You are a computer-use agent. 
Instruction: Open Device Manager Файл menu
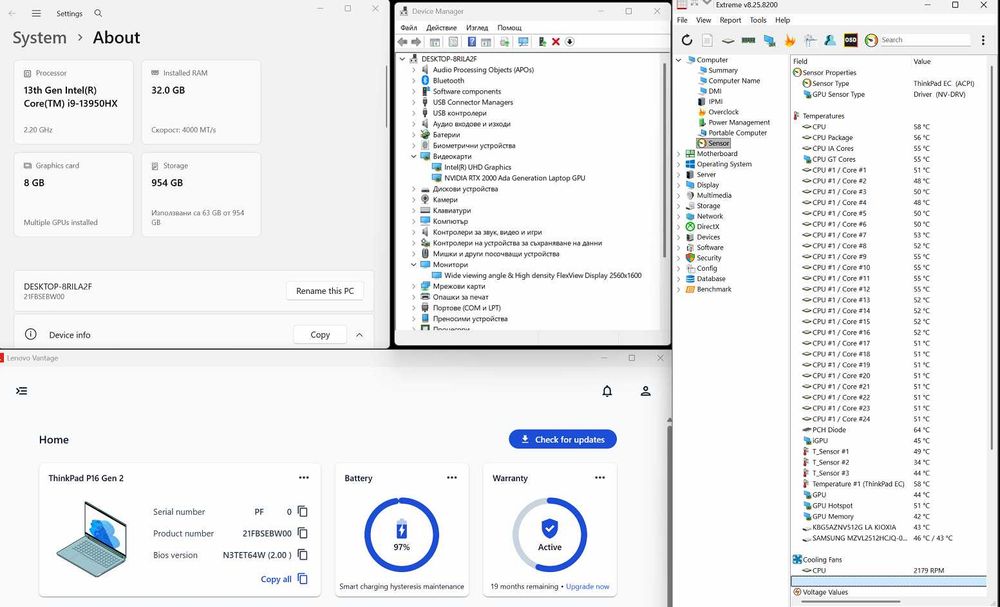(409, 27)
